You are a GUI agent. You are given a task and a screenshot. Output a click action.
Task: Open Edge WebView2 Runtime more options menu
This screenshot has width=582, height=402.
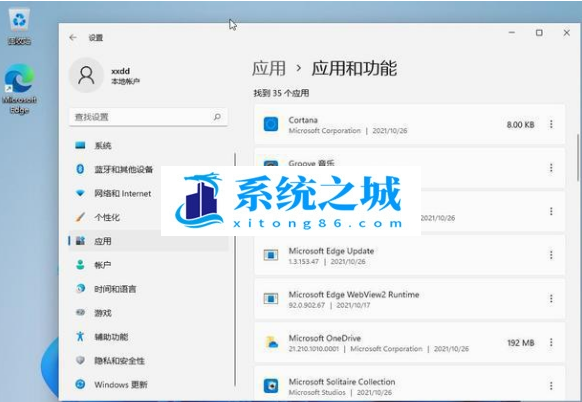point(551,298)
